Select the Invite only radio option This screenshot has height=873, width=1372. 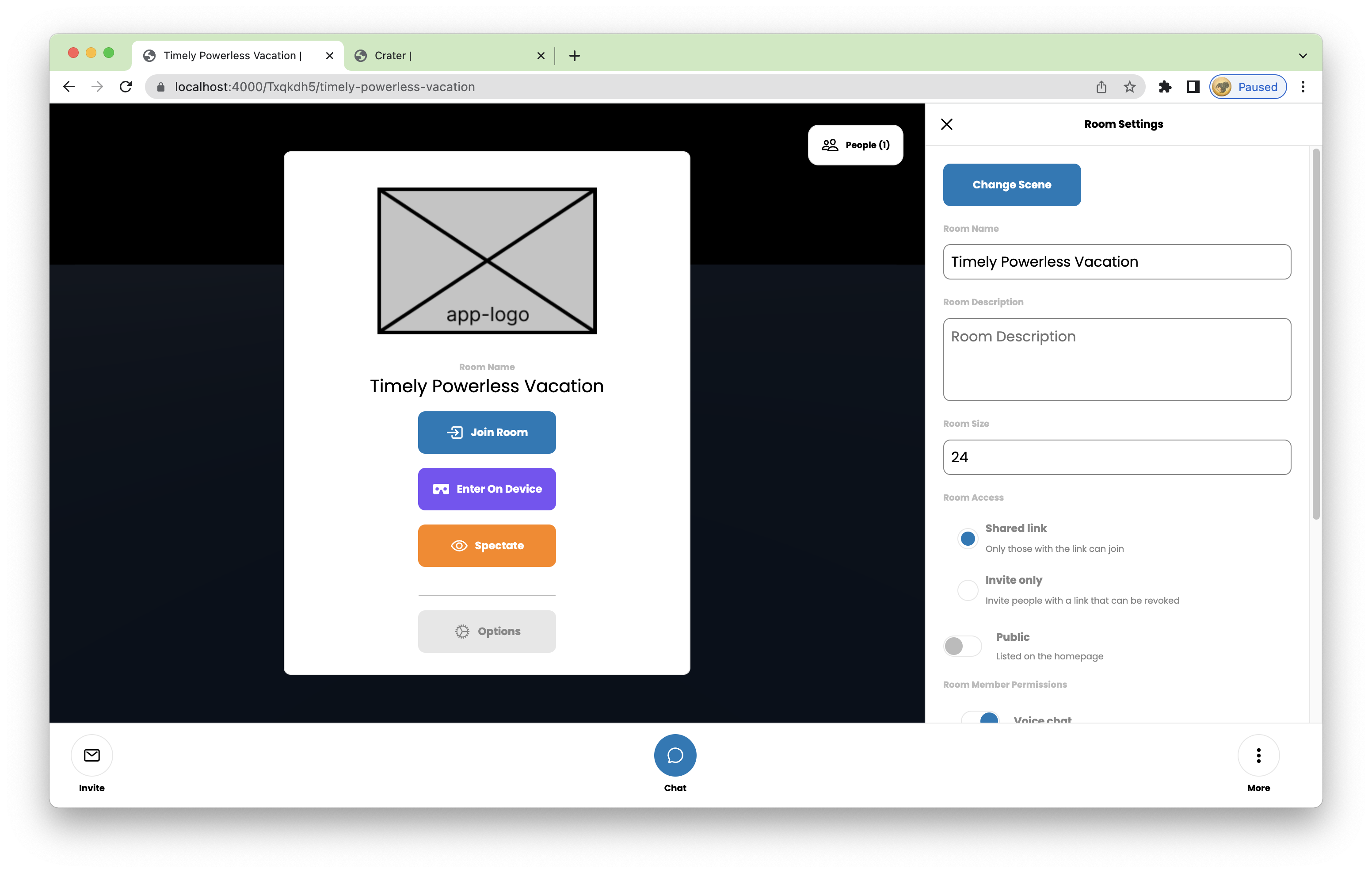pyautogui.click(x=968, y=590)
